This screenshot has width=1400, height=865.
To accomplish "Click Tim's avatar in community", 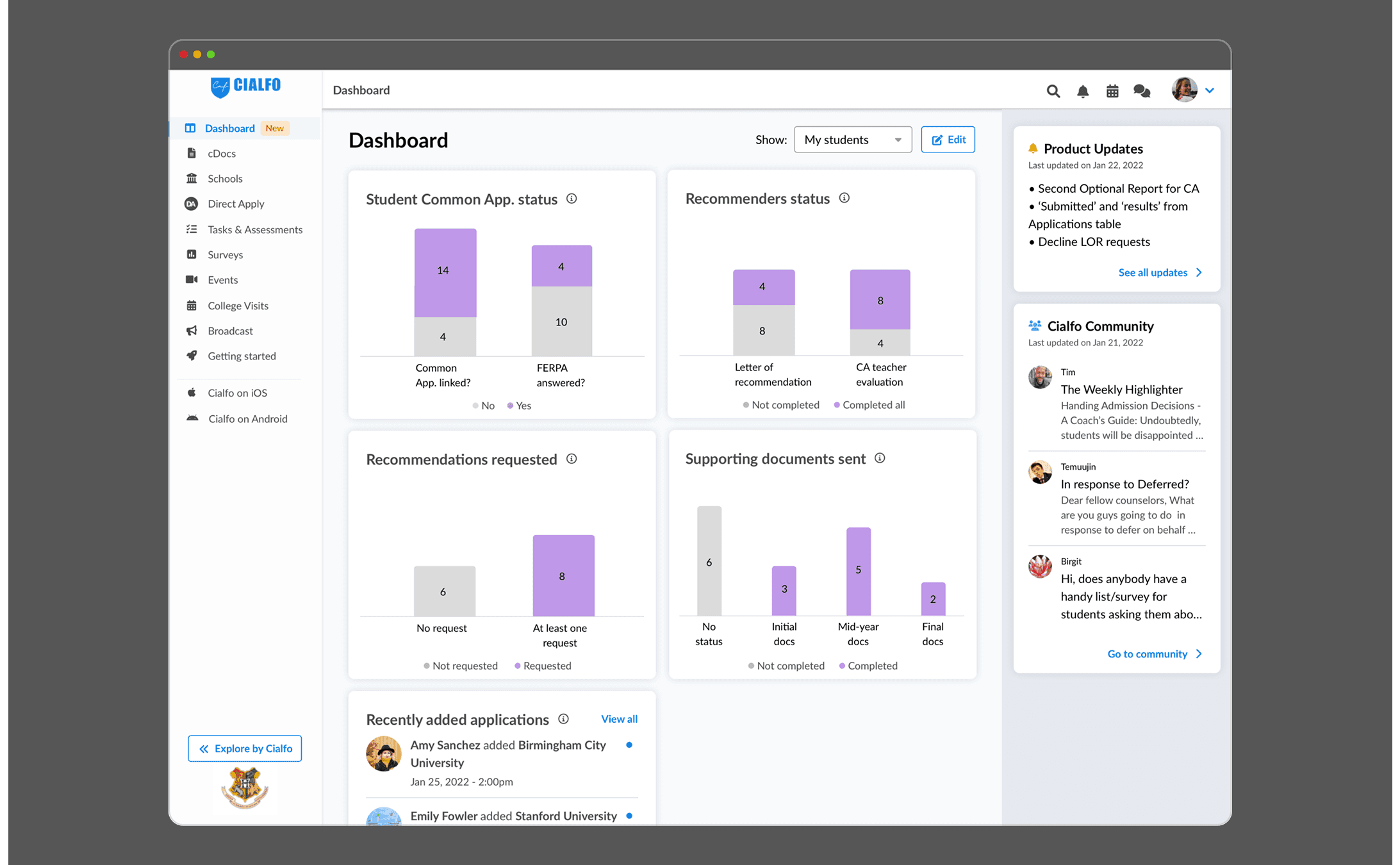I will (1040, 377).
